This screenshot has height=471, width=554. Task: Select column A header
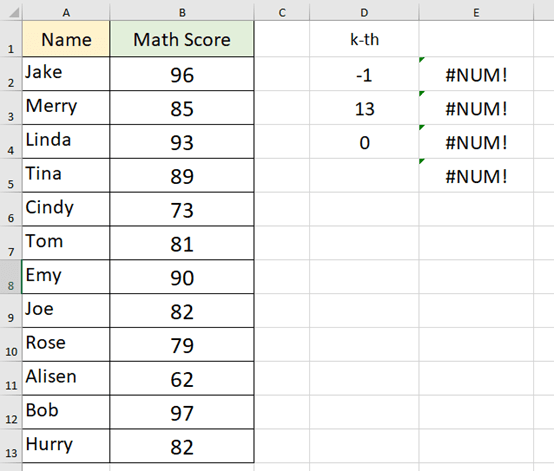pyautogui.click(x=66, y=13)
